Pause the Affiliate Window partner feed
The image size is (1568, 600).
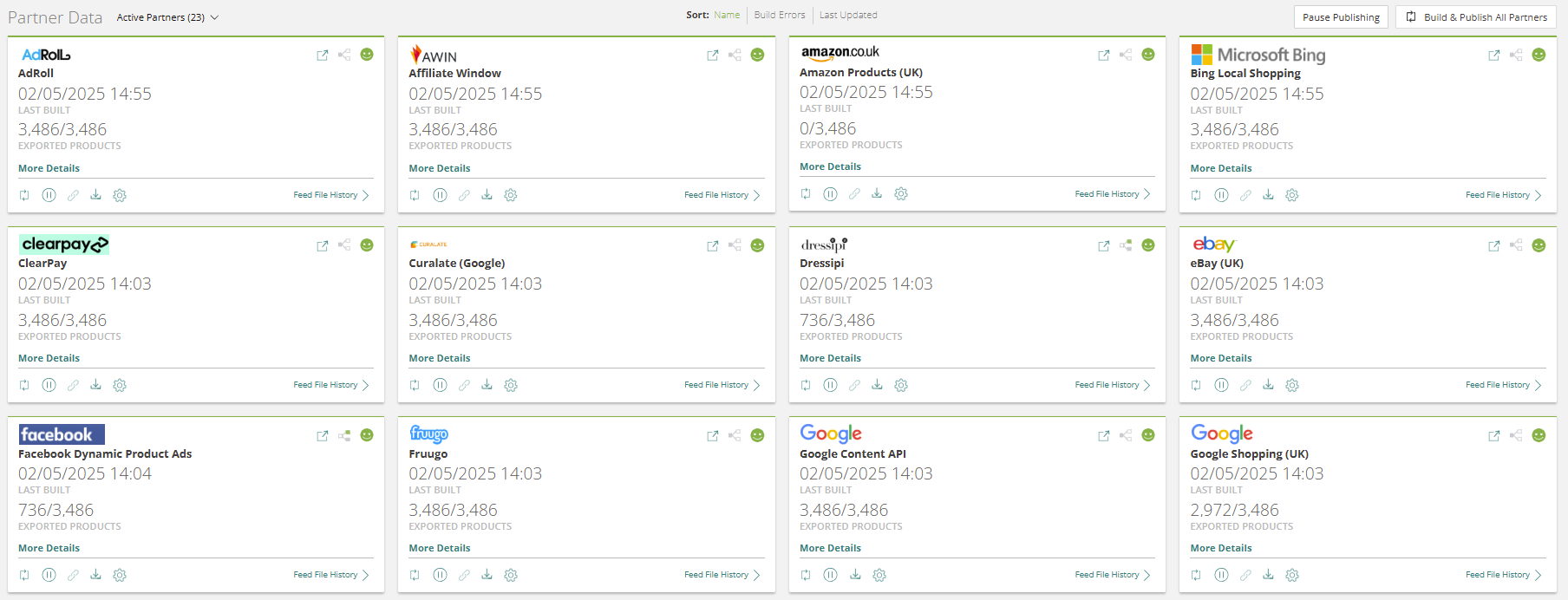click(441, 195)
